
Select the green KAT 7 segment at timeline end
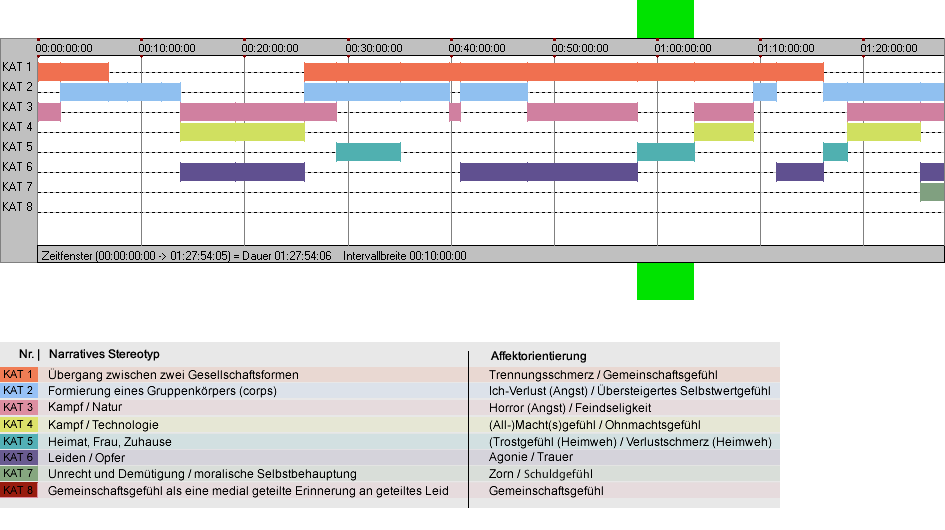coord(932,192)
